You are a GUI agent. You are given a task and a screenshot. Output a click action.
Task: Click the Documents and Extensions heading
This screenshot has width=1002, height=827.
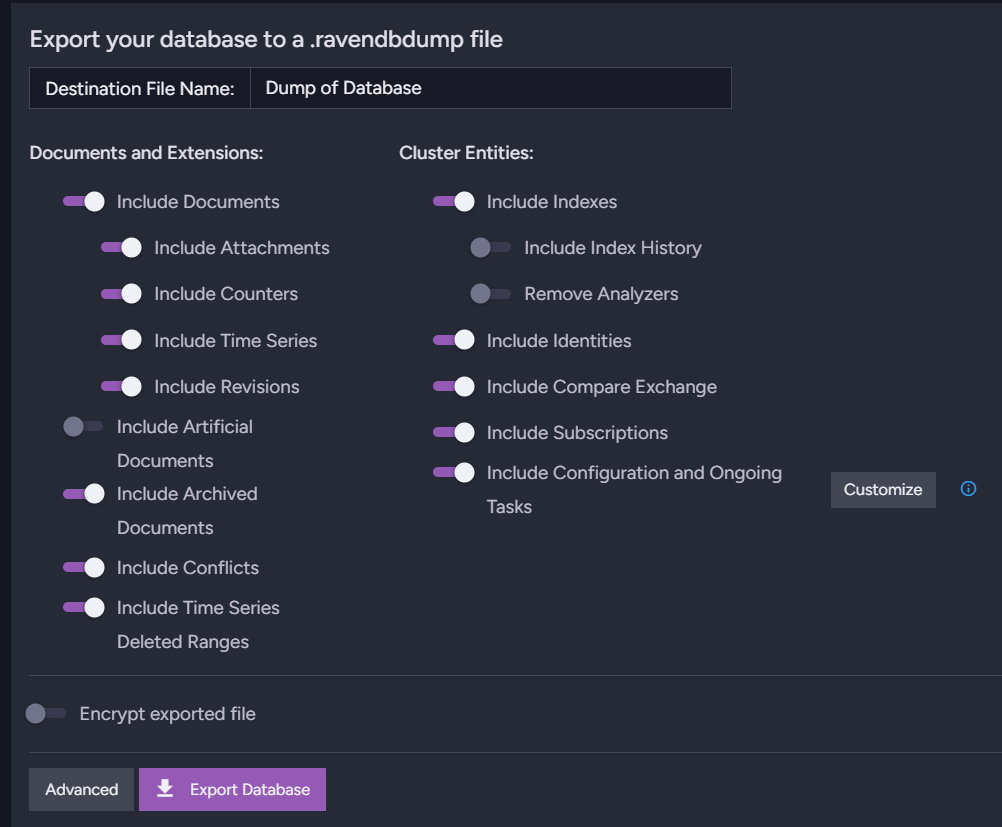[146, 153]
